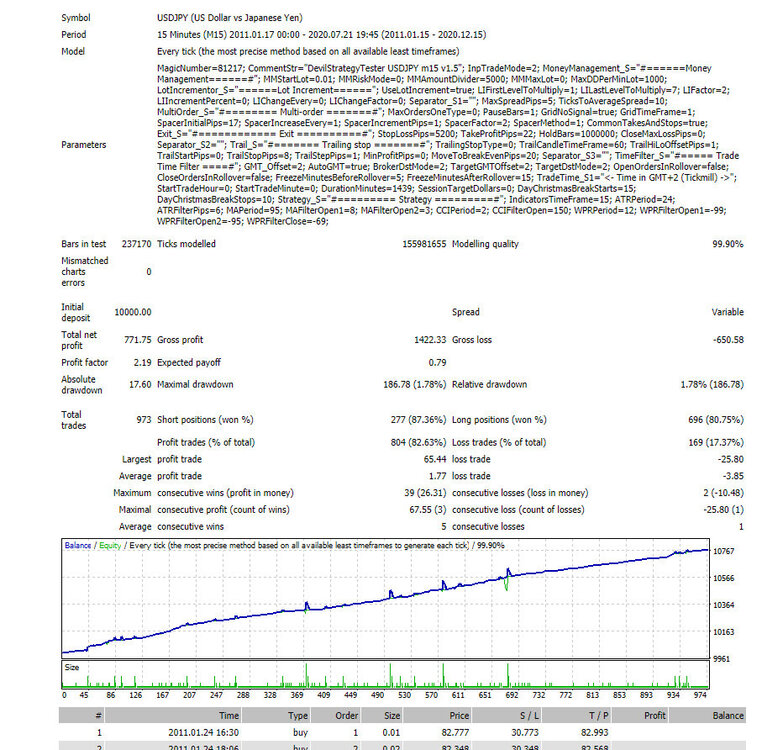Click the price cell 82.777
This screenshot has height=750, width=783.
pyautogui.click(x=455, y=733)
